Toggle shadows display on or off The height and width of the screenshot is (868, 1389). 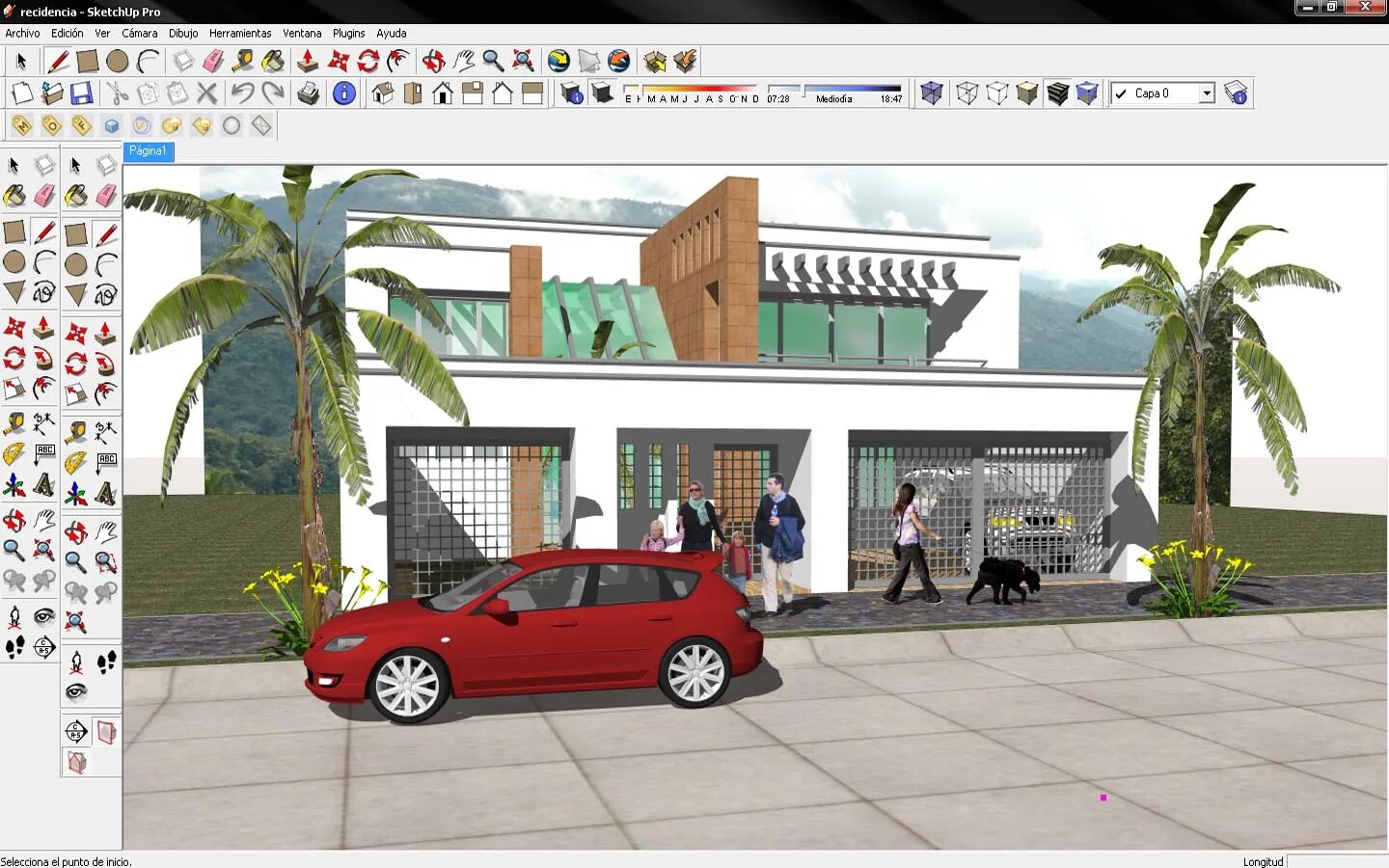602,94
